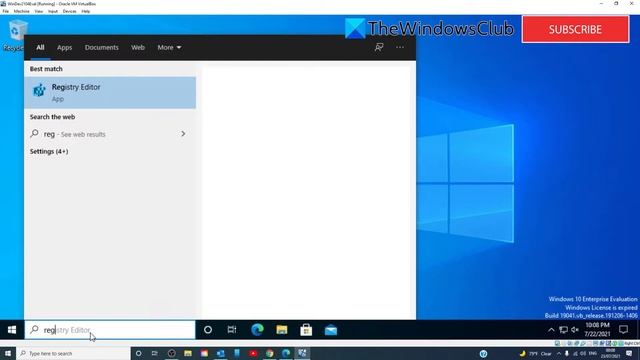
Task: Open the Registry Editor best match result
Action: pos(110,93)
